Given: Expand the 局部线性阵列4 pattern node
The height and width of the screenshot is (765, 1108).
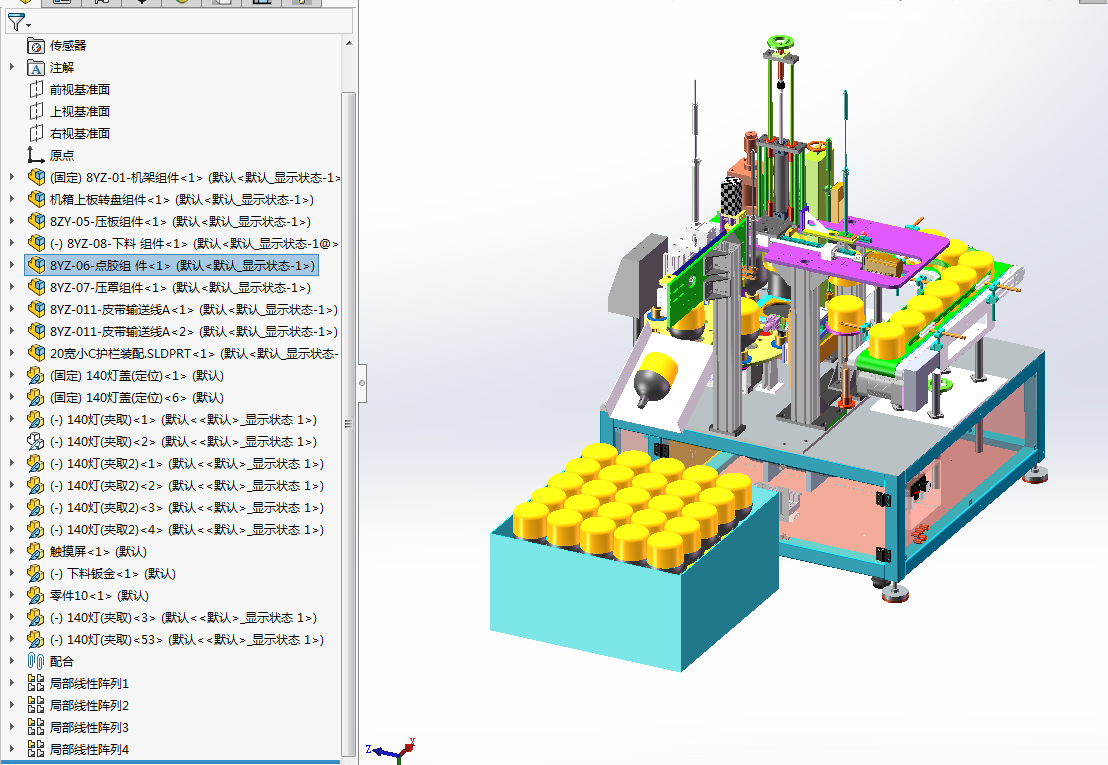Looking at the screenshot, I should click(12, 749).
